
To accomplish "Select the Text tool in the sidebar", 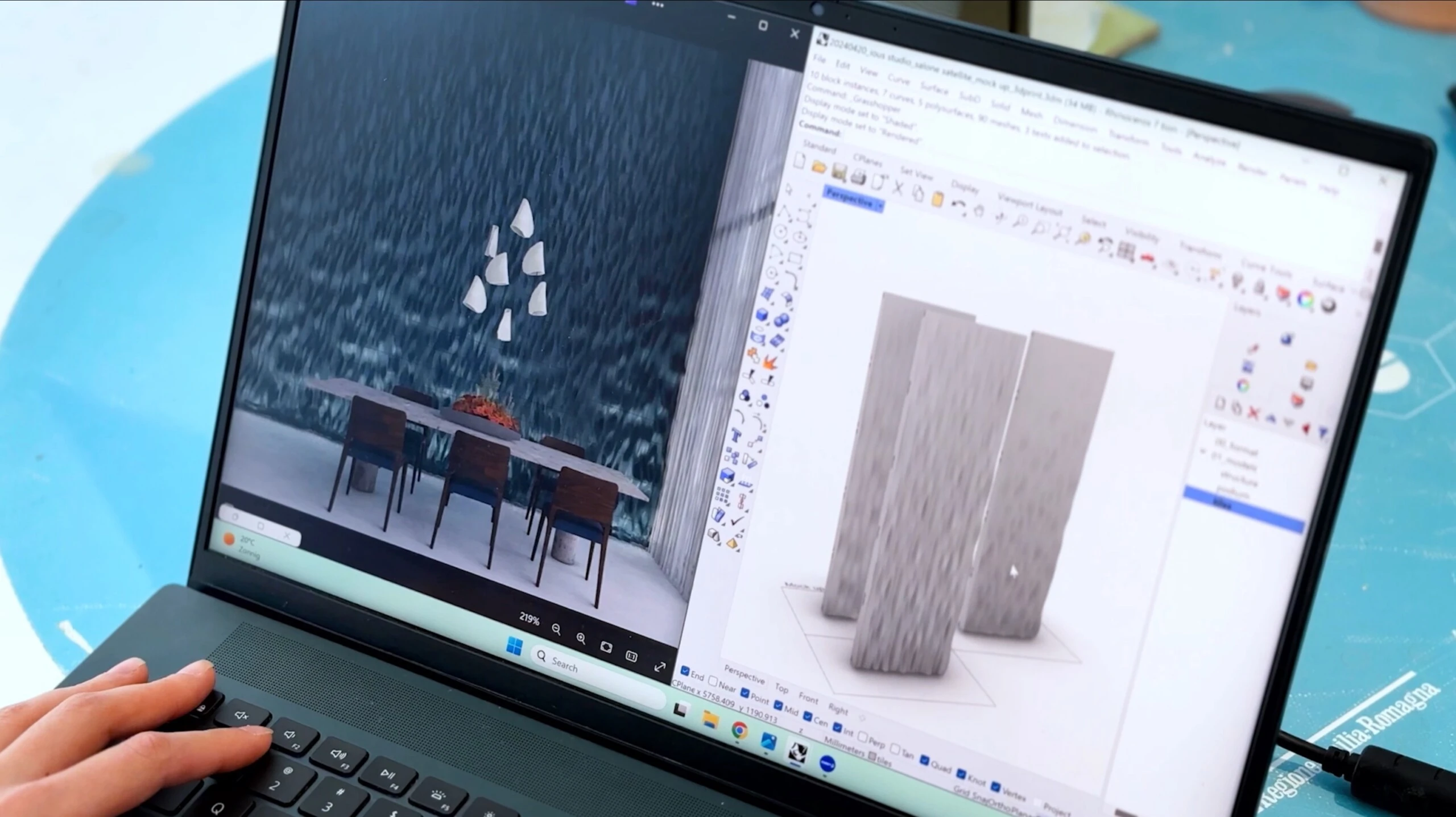I will point(736,436).
